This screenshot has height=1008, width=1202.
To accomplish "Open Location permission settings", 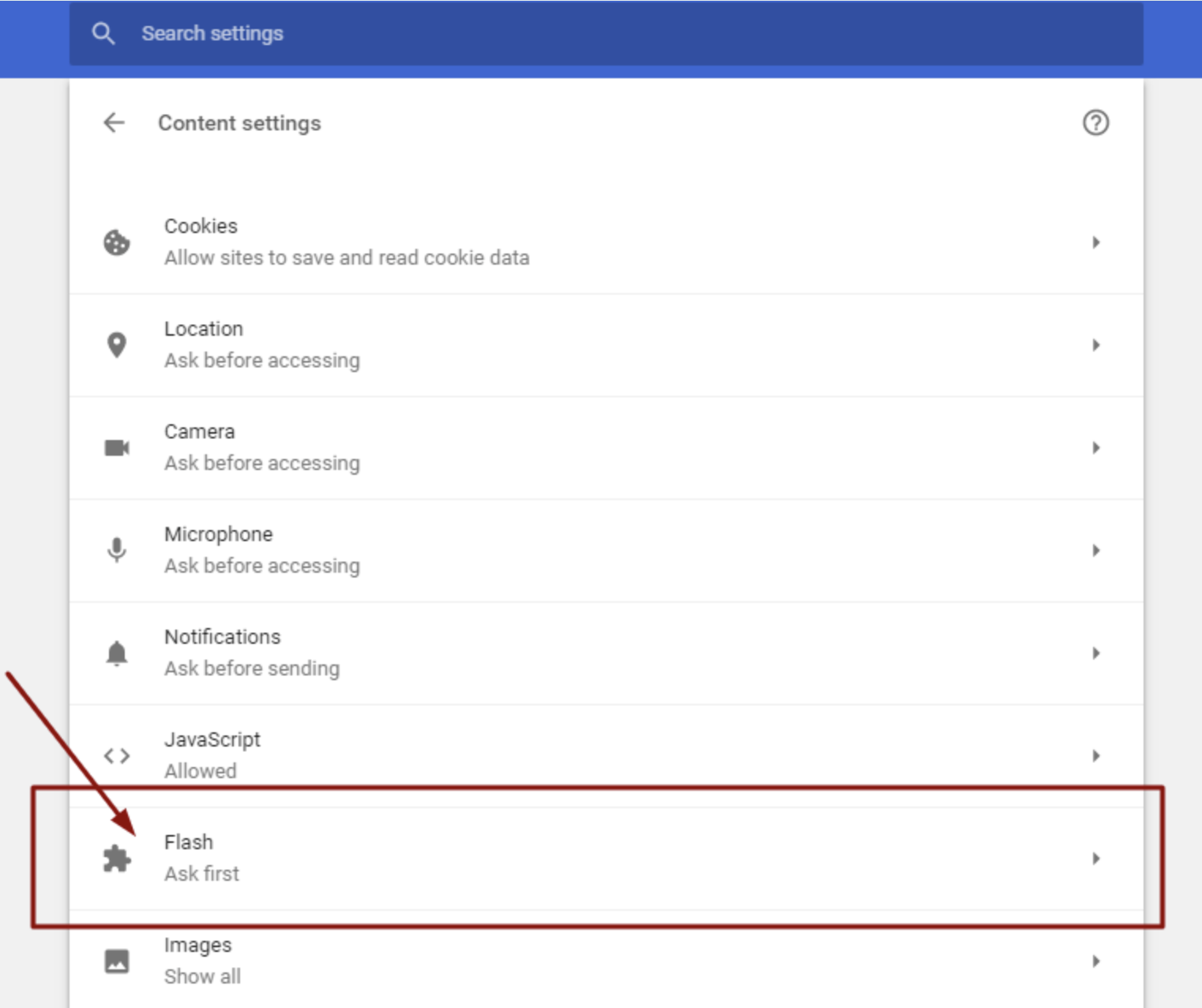I will point(553,344).
